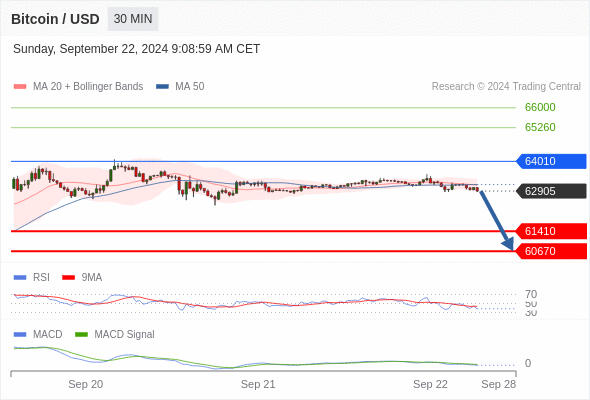Click the MACD Signal green legend swatch
Viewport: 590px width, 400px height.
pyautogui.click(x=81, y=334)
